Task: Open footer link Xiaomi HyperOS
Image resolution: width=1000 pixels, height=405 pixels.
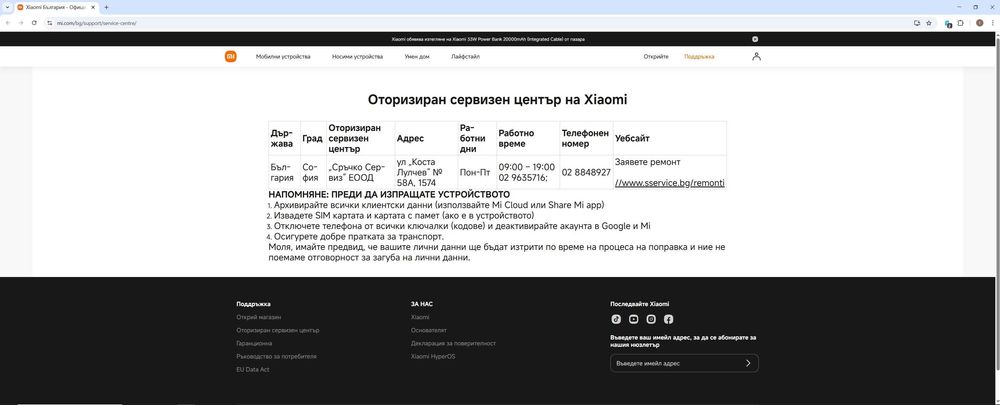Action: [433, 357]
